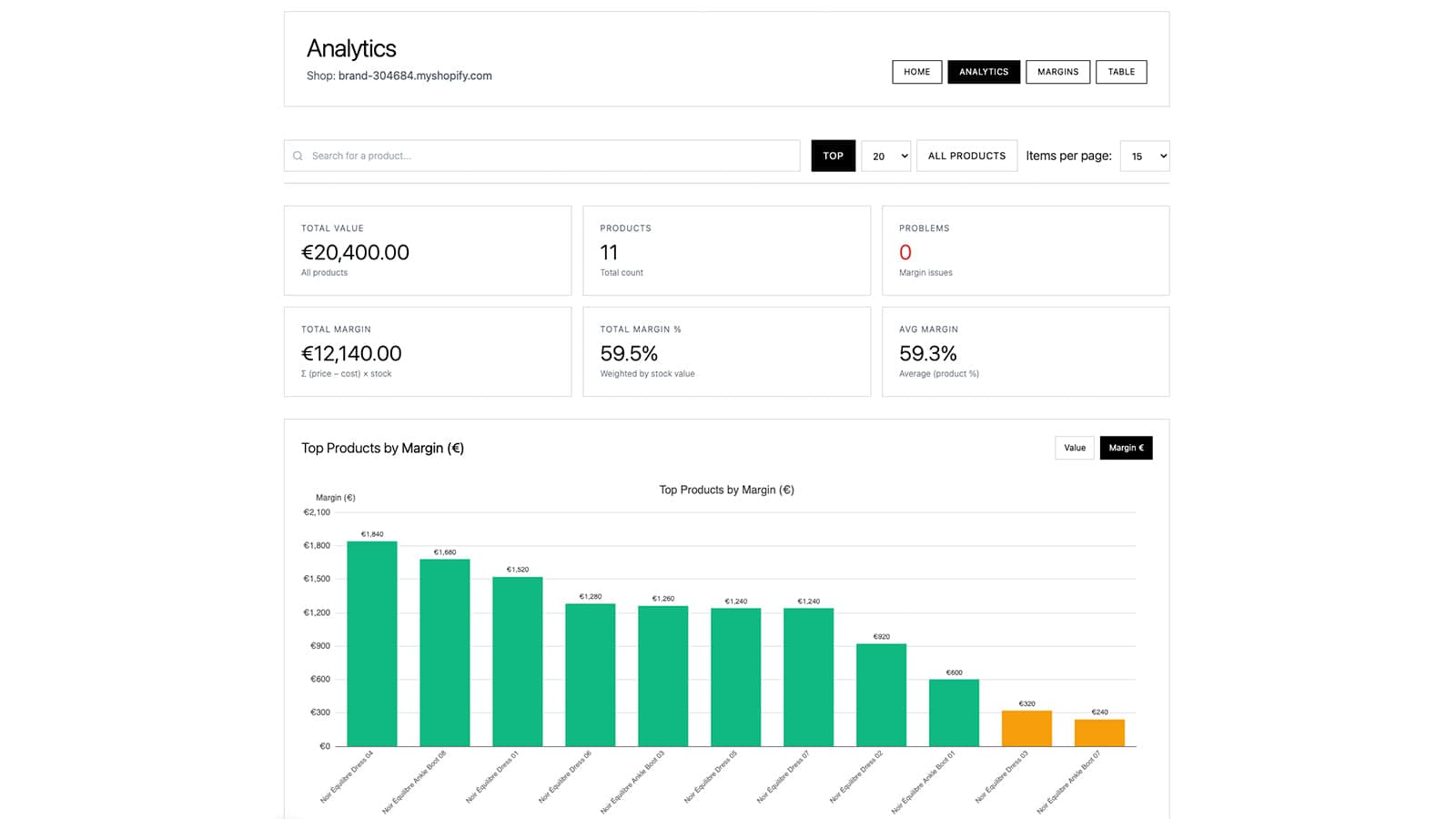Click the green bar labeled €920

tap(882, 695)
